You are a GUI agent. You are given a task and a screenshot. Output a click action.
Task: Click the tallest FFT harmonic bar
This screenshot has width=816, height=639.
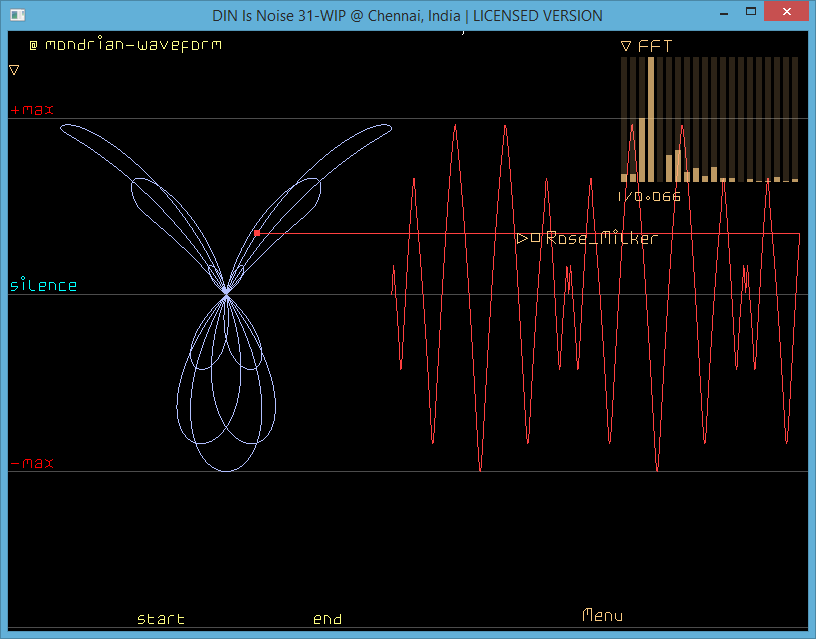point(651,119)
